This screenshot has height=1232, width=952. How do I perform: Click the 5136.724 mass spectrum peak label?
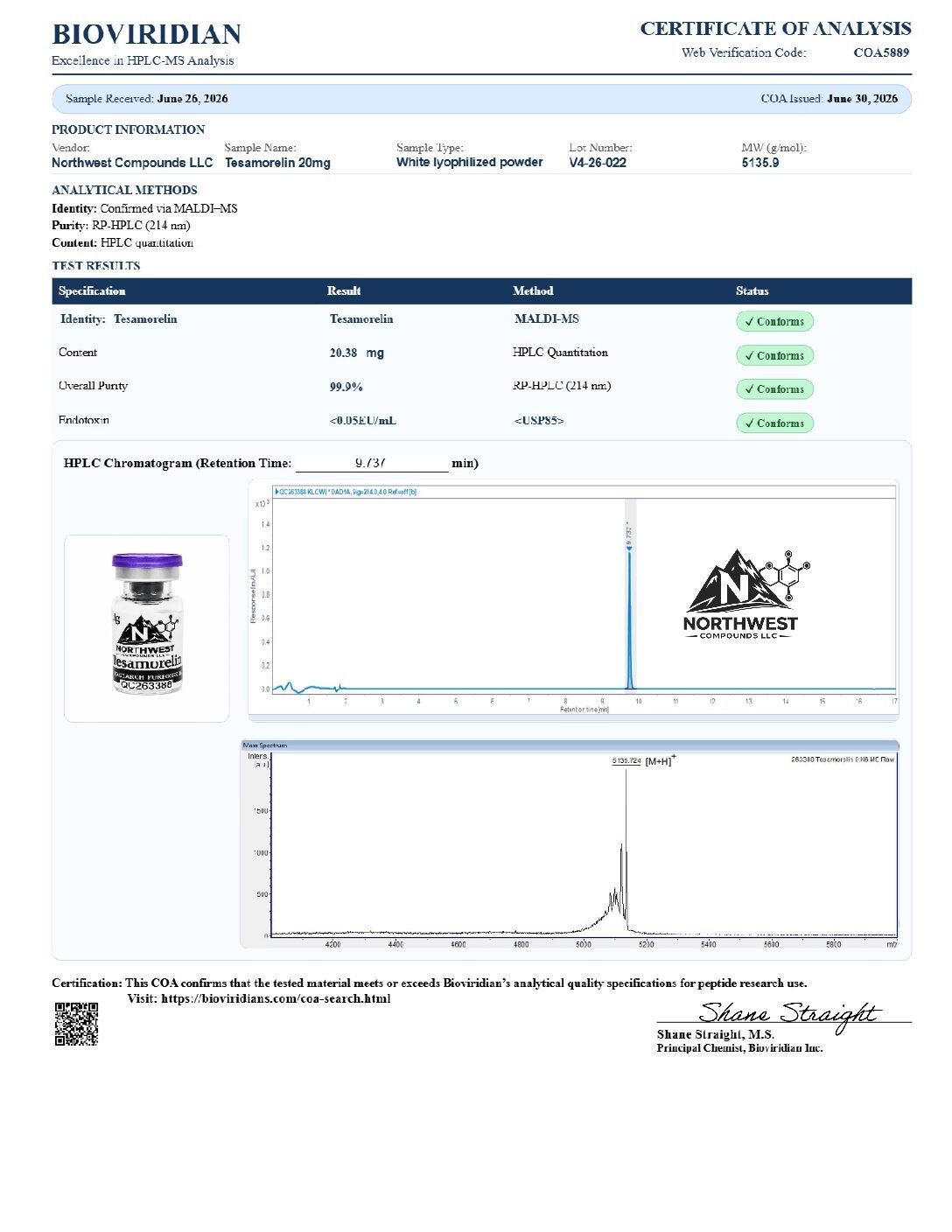(626, 761)
